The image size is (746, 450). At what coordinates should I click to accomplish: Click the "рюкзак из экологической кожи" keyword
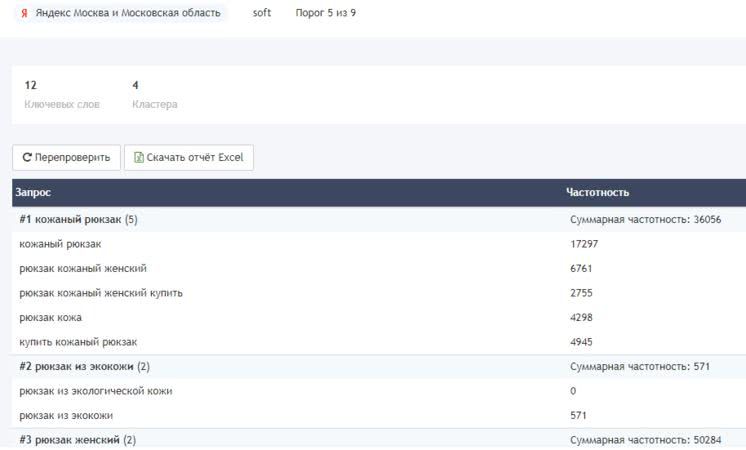click(96, 391)
